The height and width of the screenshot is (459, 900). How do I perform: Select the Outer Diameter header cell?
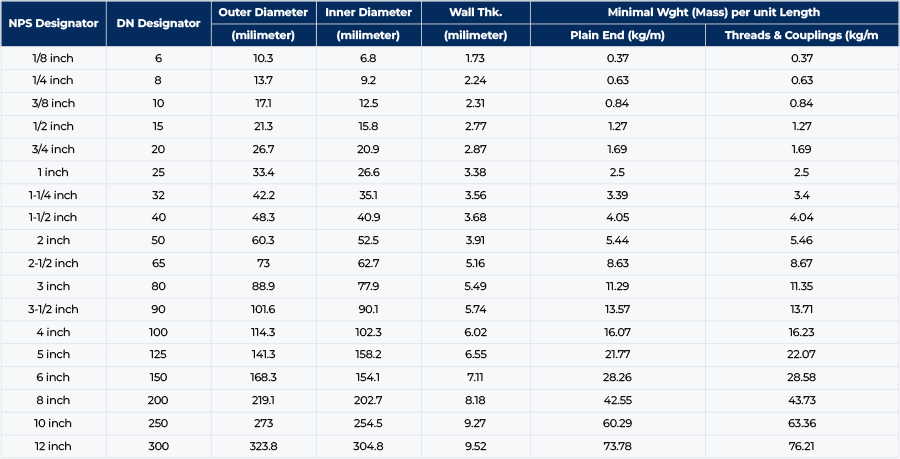coord(264,12)
